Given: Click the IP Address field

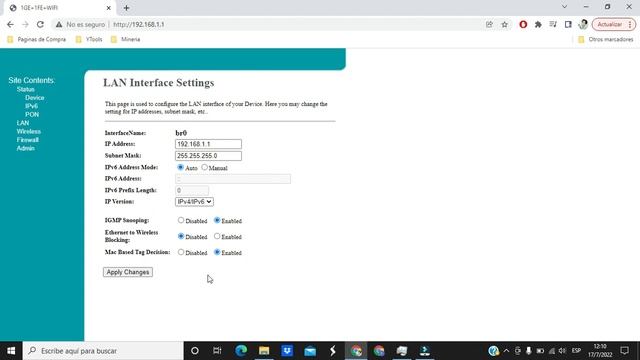Looking at the screenshot, I should click(208, 144).
